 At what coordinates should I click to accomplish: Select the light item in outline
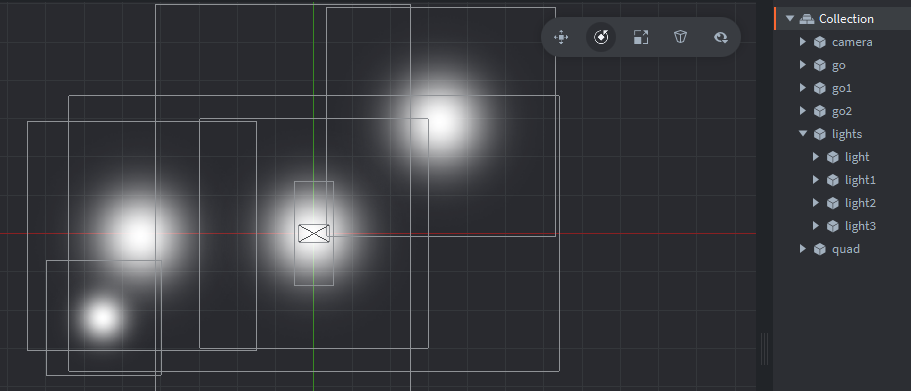point(857,157)
